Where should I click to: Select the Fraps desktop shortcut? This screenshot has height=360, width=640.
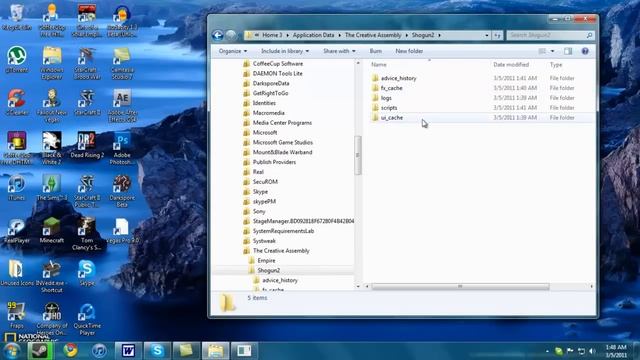pyautogui.click(x=17, y=315)
